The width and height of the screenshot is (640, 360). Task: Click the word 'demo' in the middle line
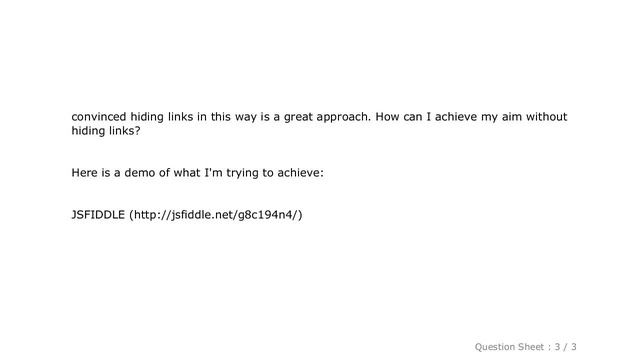140,173
